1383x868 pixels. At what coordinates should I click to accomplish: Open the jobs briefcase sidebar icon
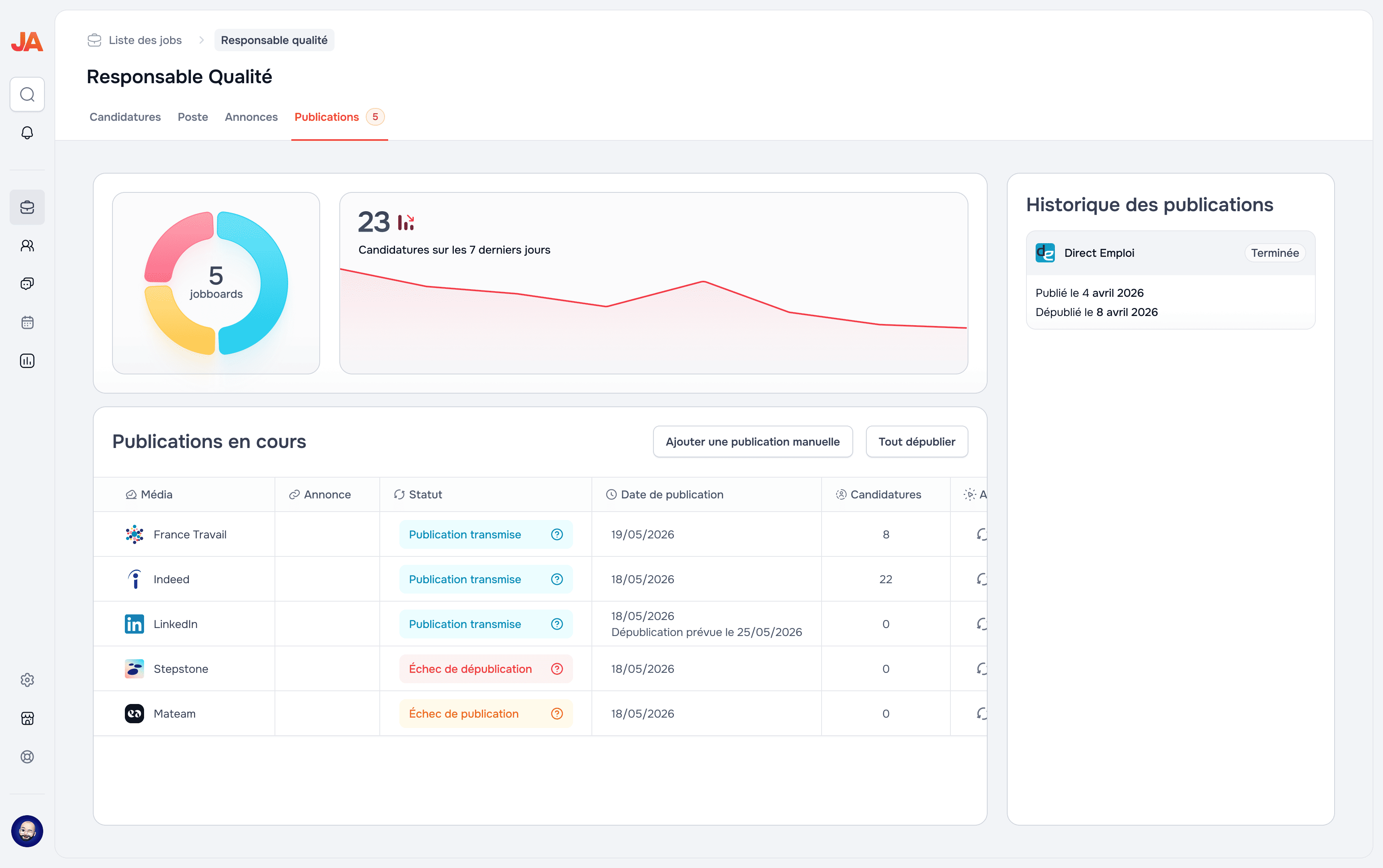pos(27,207)
